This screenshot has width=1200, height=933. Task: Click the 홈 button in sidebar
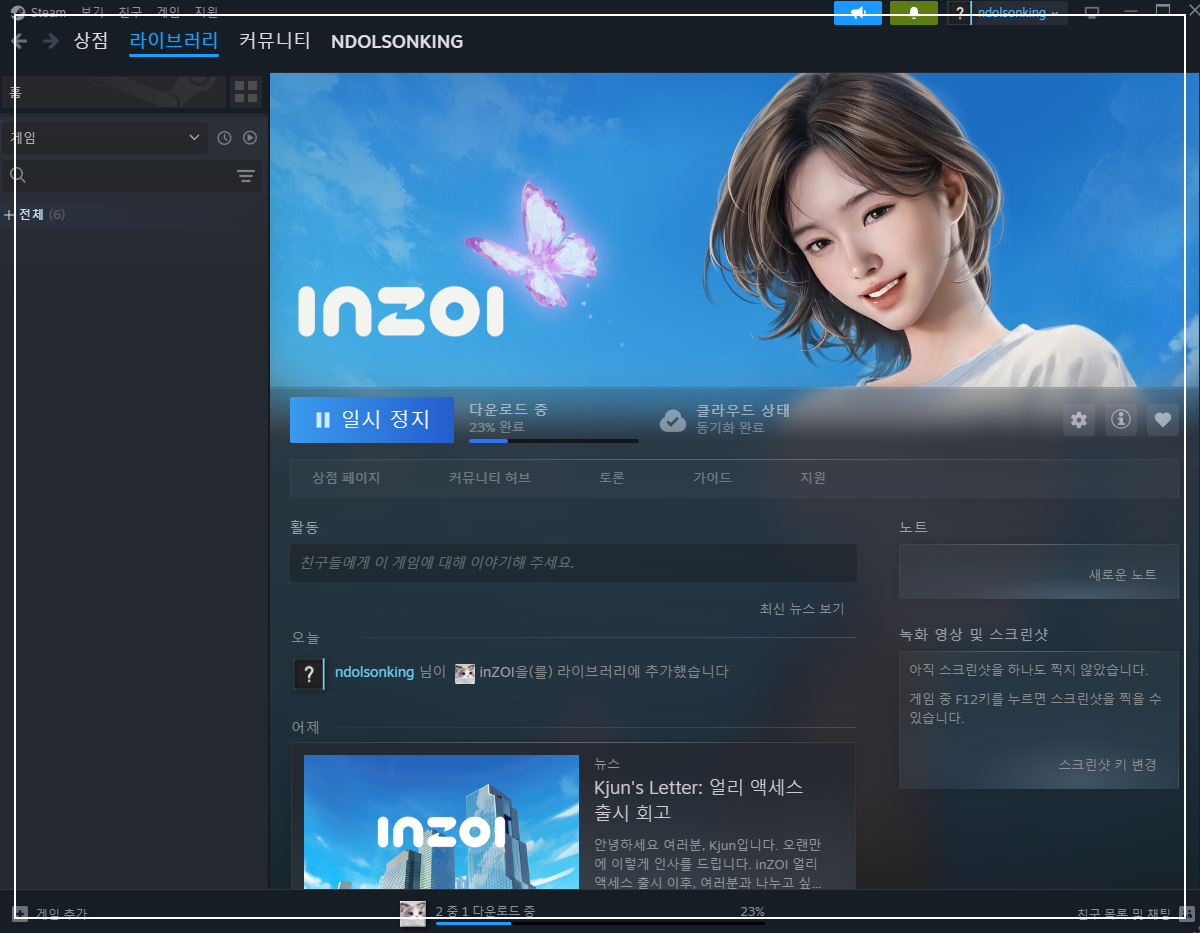click(114, 92)
